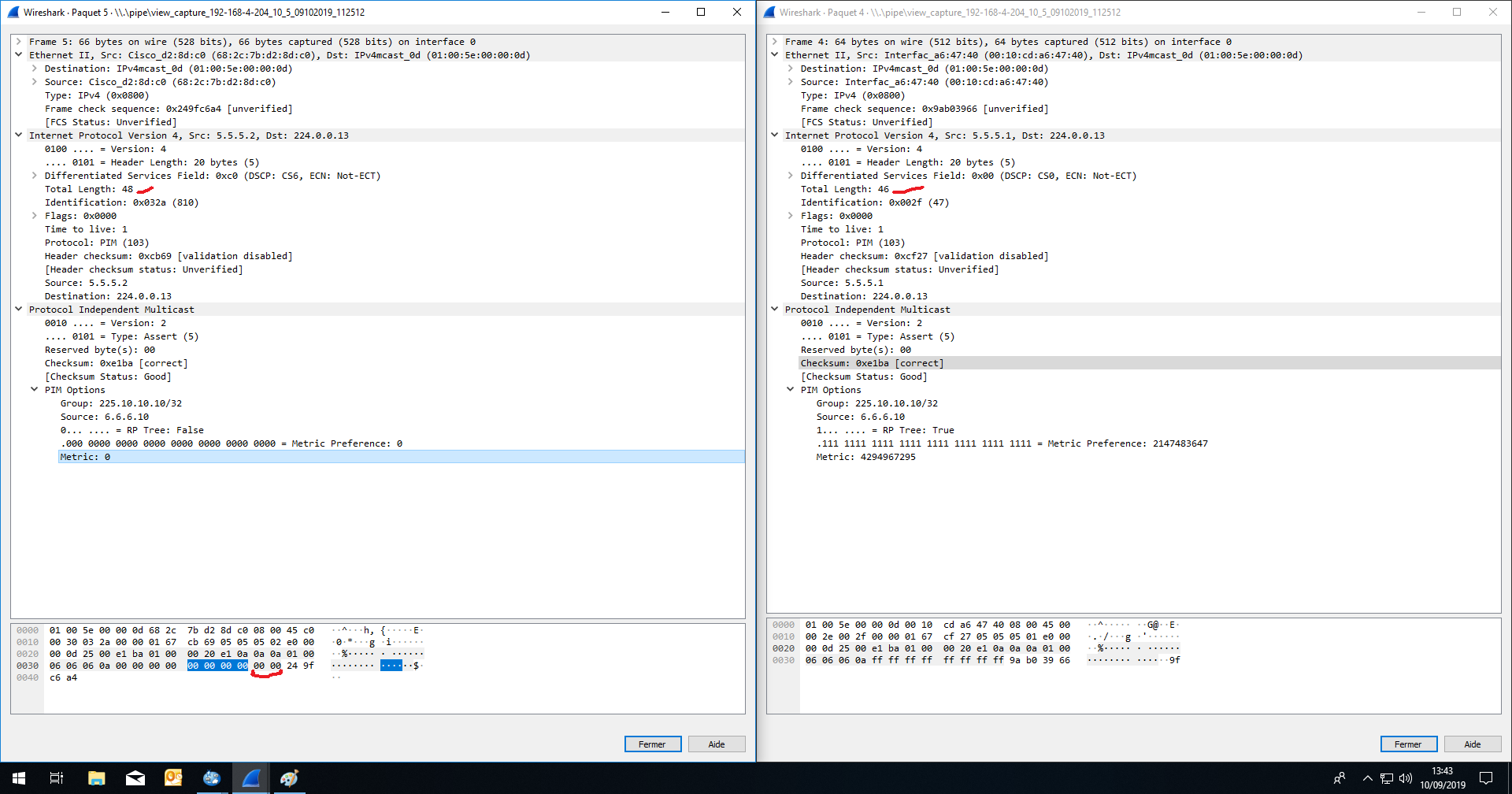Show hidden system tray icons
This screenshot has width=1512, height=794.
point(1367,778)
